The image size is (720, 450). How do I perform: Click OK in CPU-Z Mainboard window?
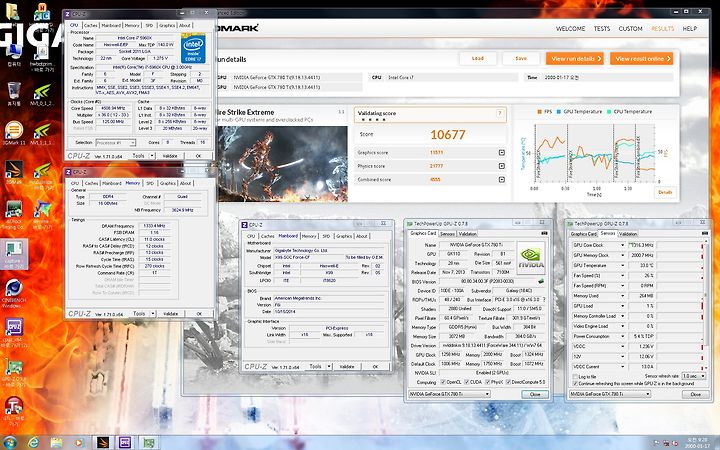[x=375, y=366]
